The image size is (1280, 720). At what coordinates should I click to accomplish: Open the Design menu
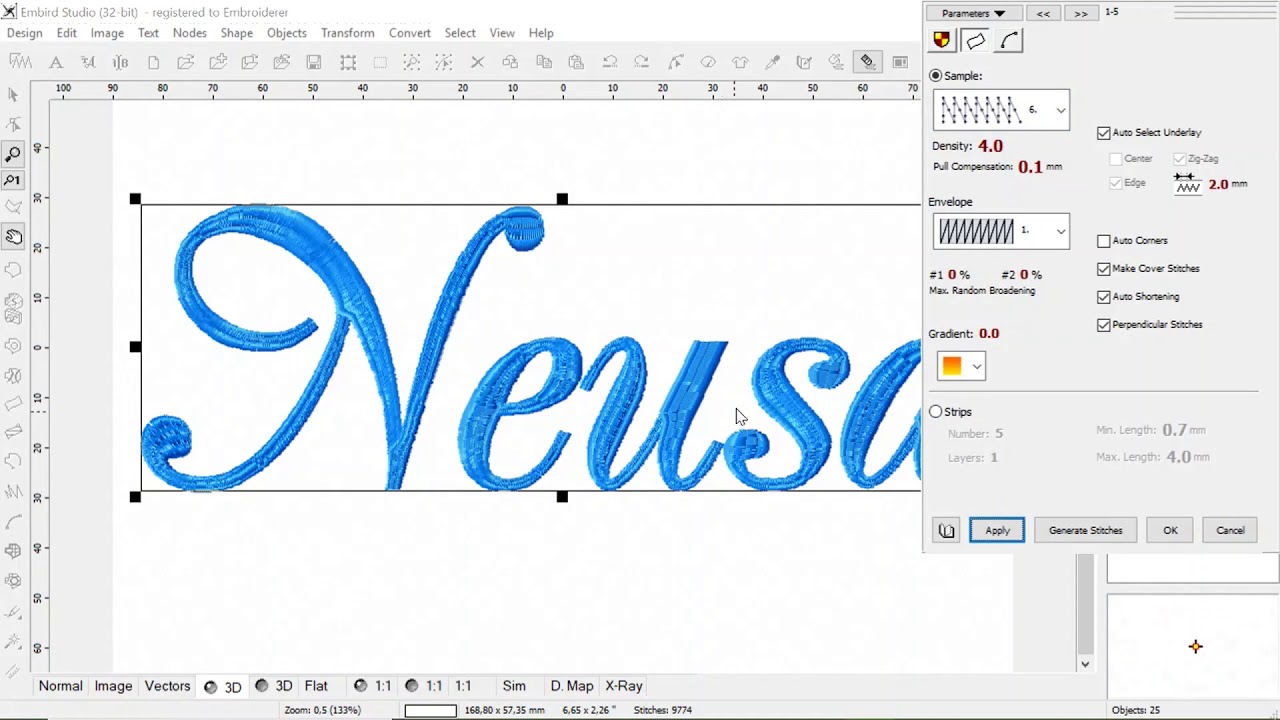pos(25,33)
